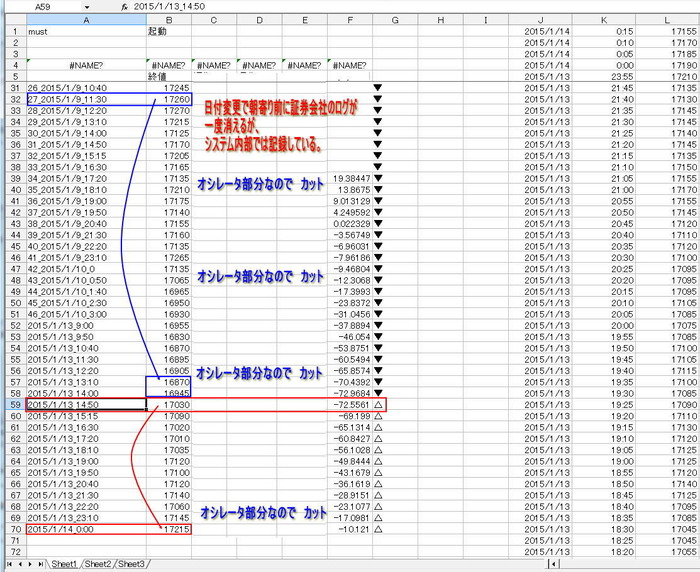Click cell value 17055 in row 72 column L

tap(667, 552)
